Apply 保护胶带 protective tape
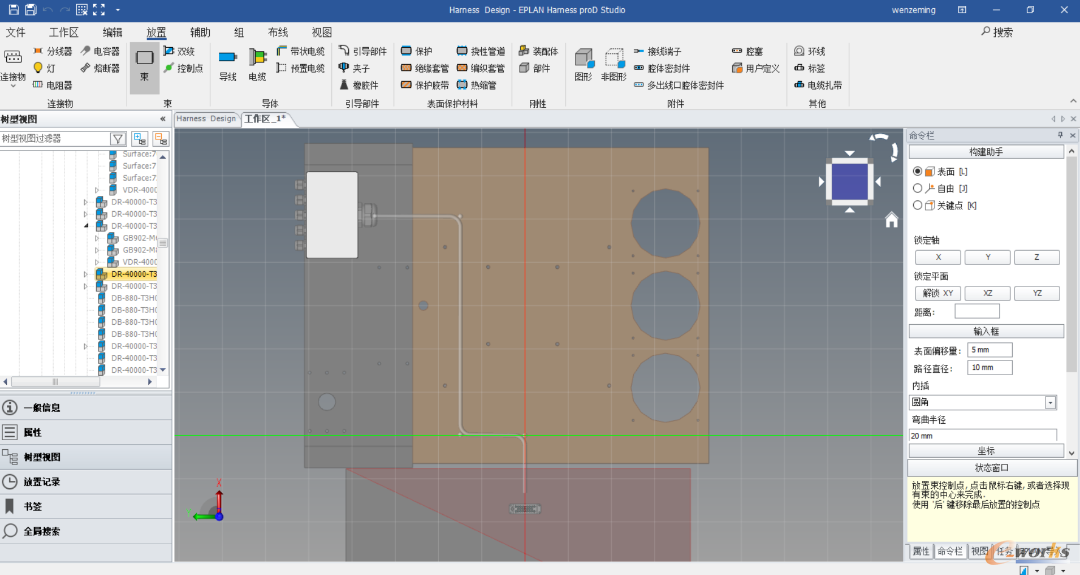Screen dimensions: 1080x575 pyautogui.click(x=424, y=85)
